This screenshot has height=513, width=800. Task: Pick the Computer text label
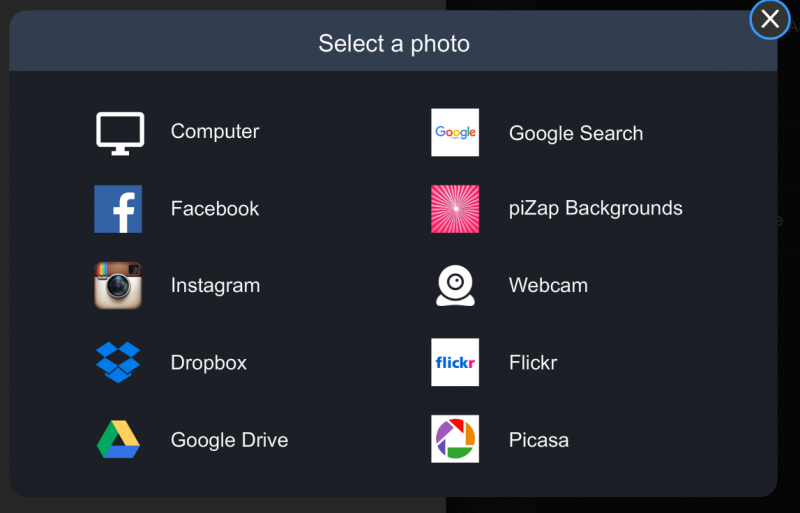[x=215, y=132]
